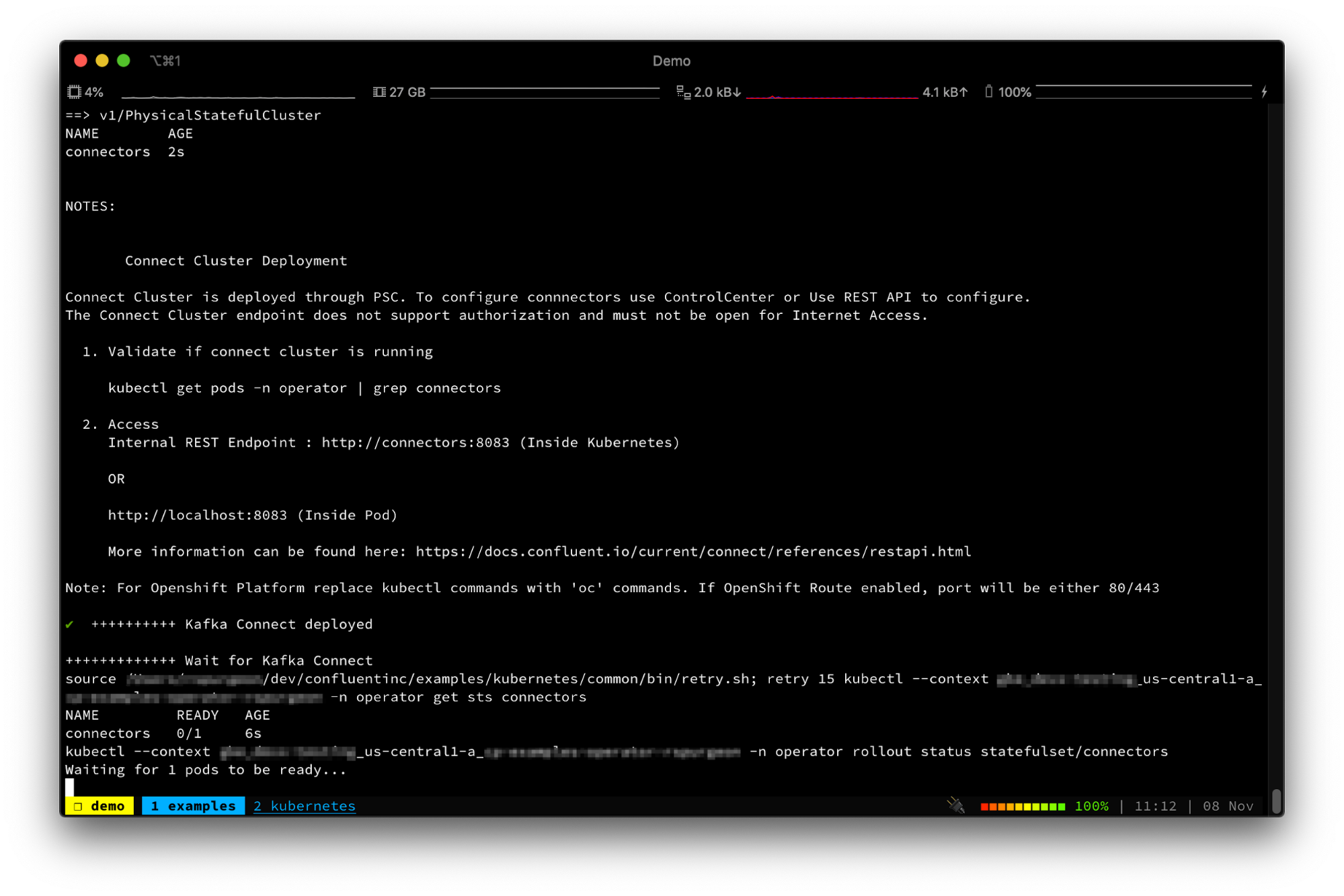Viewport: 1344px width, 896px height.
Task: Click the green 100% in tmux bar
Action: (x=1091, y=805)
